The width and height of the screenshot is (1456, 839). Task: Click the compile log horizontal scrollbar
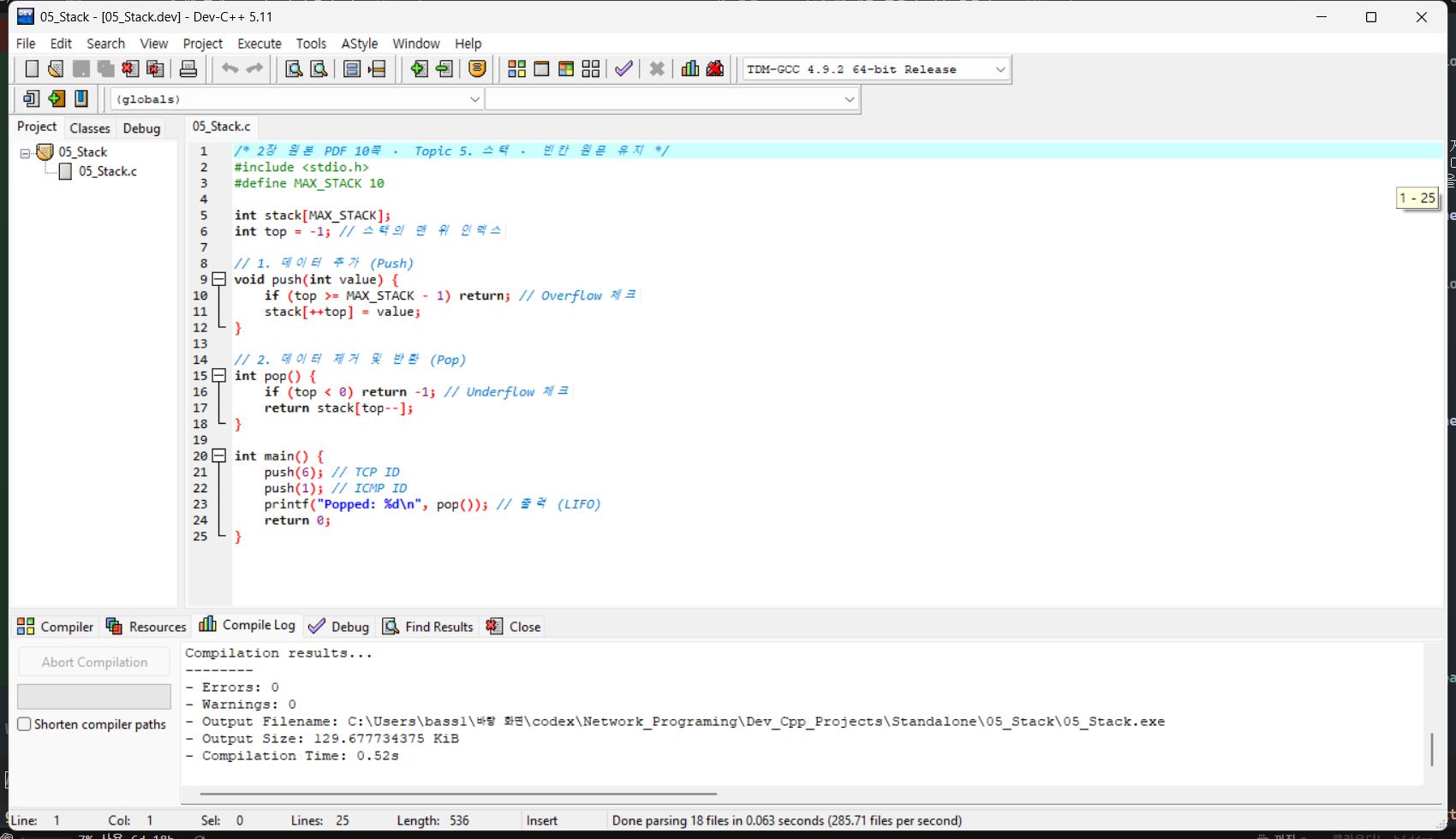[x=458, y=794]
